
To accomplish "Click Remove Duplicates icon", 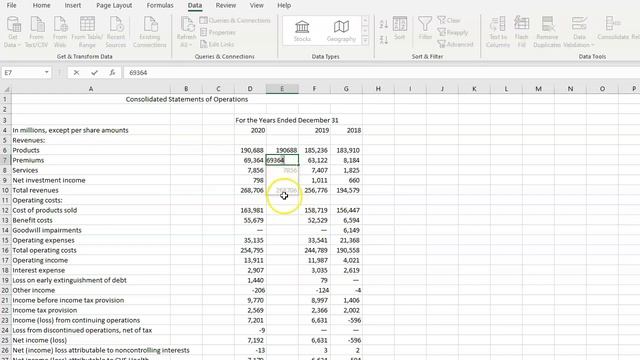I will click(x=547, y=32).
